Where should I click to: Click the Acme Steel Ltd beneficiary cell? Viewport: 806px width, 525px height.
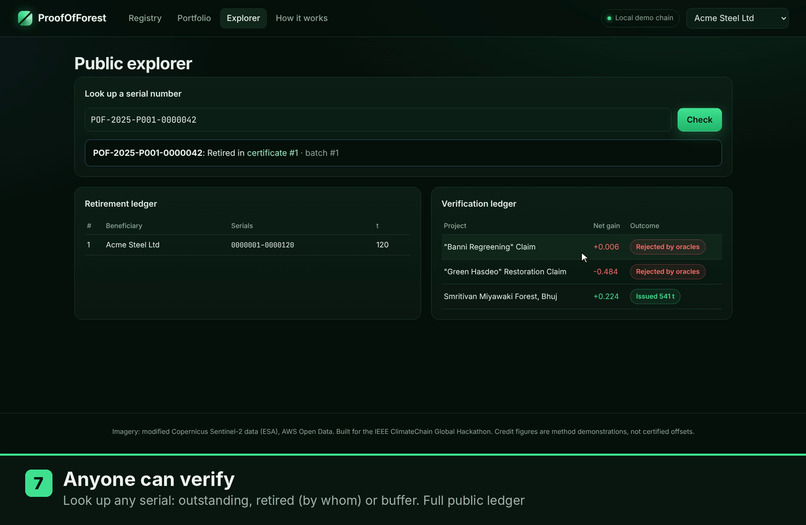133,245
